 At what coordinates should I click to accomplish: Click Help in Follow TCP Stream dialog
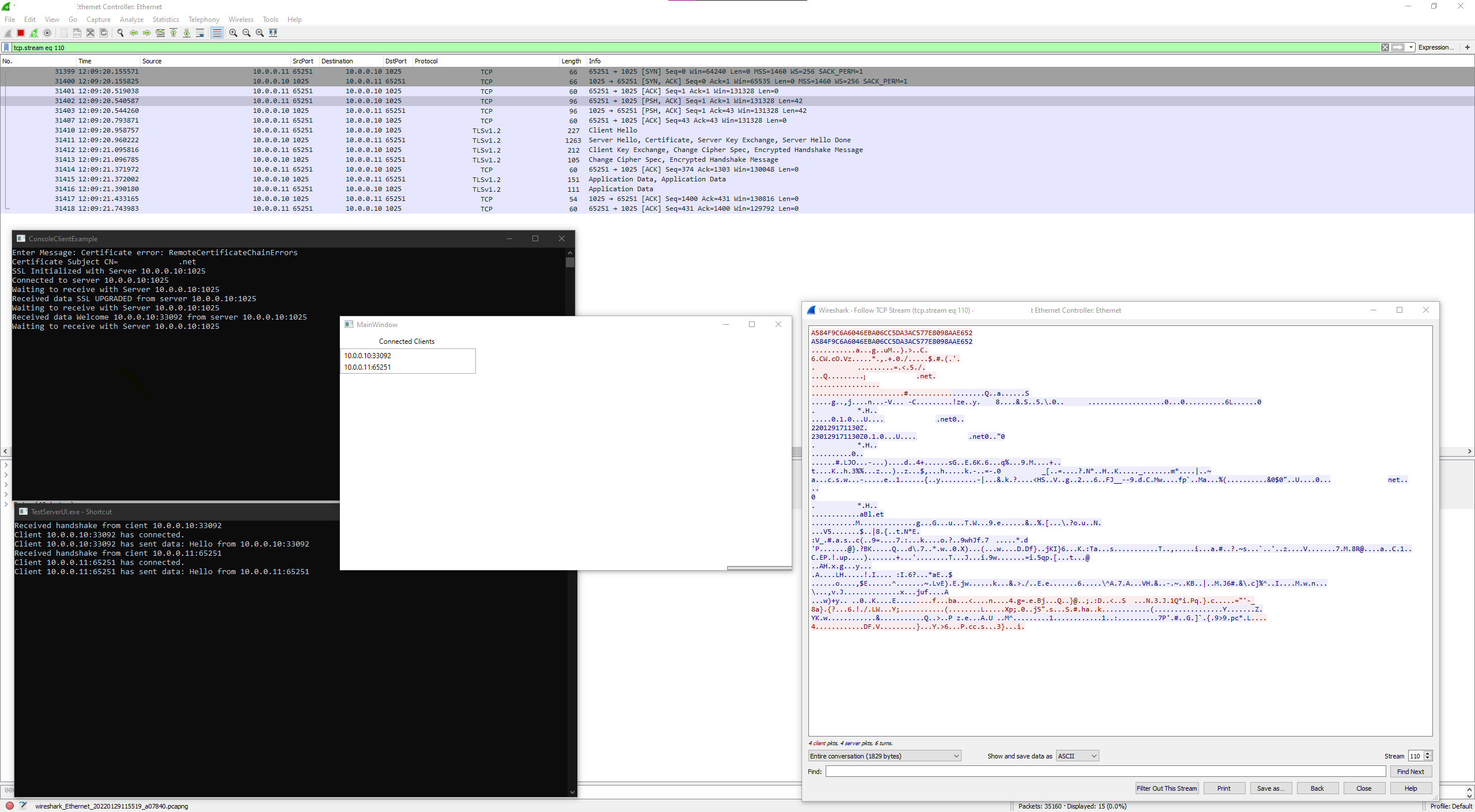[x=1410, y=788]
